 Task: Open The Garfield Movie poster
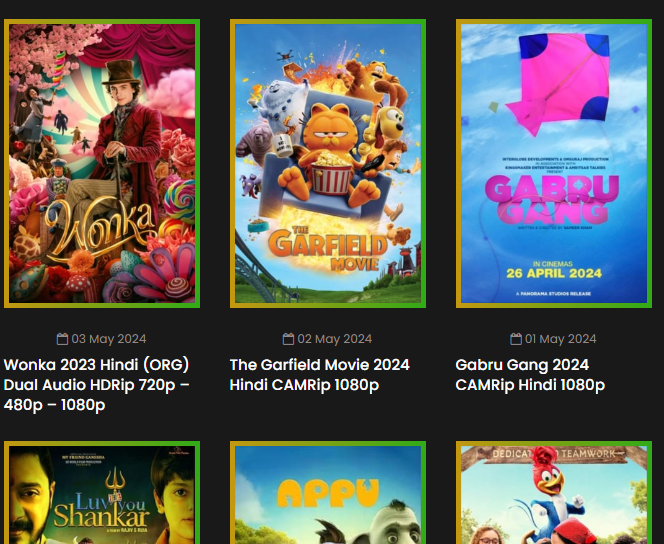pyautogui.click(x=328, y=163)
